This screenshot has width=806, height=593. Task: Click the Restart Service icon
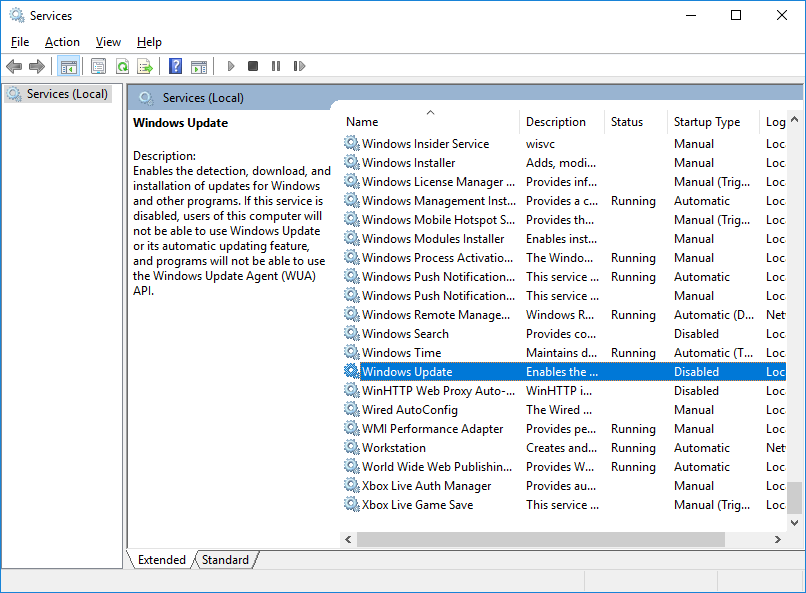(x=299, y=66)
